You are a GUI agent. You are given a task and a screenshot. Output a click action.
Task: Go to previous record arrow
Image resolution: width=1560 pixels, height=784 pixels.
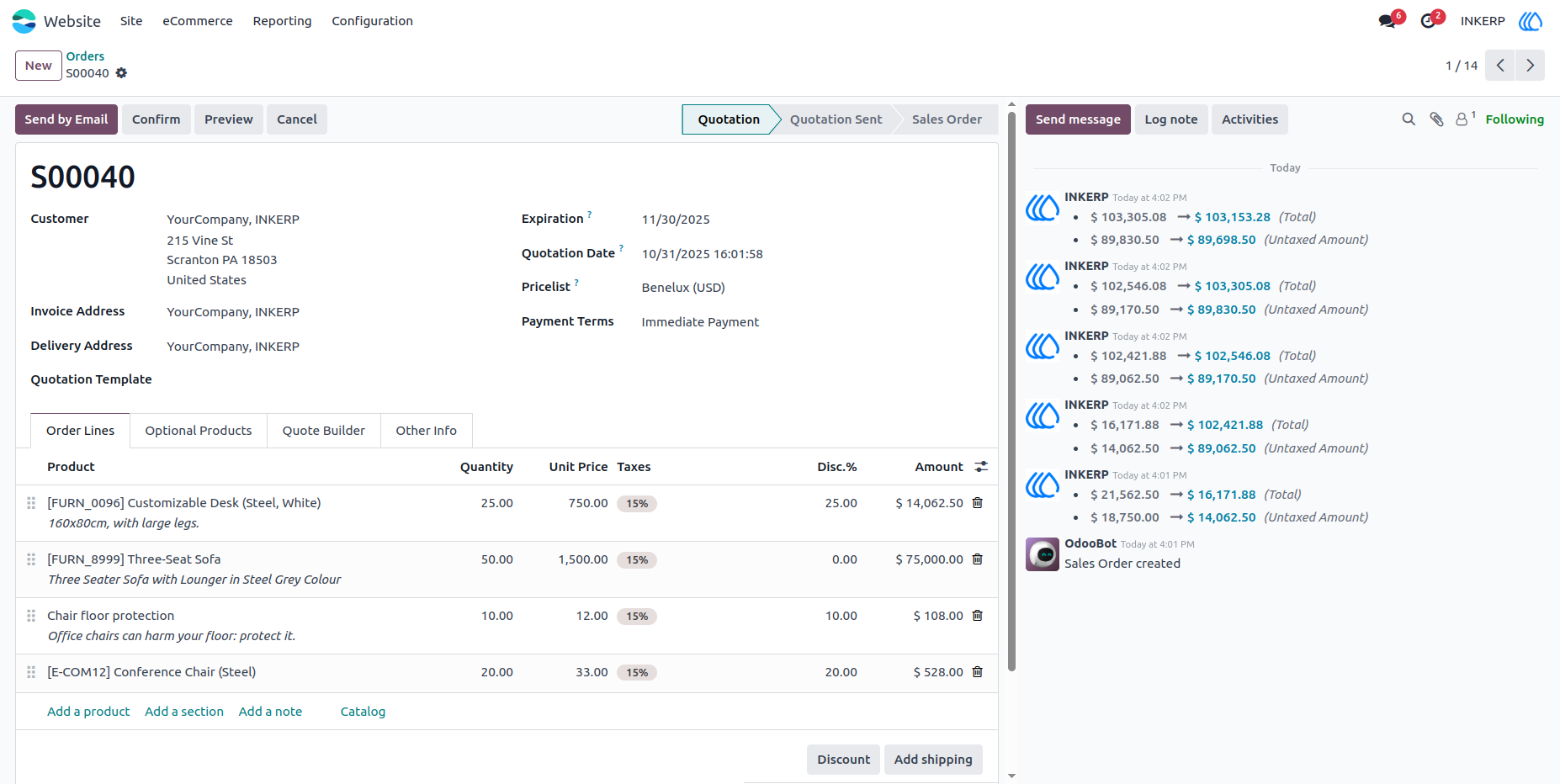[1500, 66]
